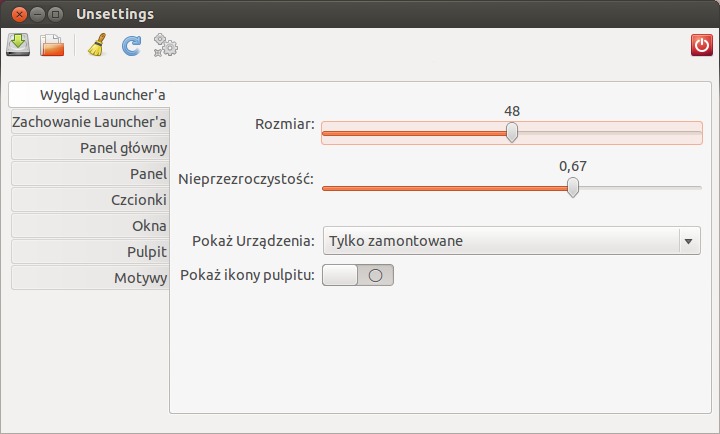Switch to the Okna tab
The width and height of the screenshot is (720, 434).
(x=90, y=225)
